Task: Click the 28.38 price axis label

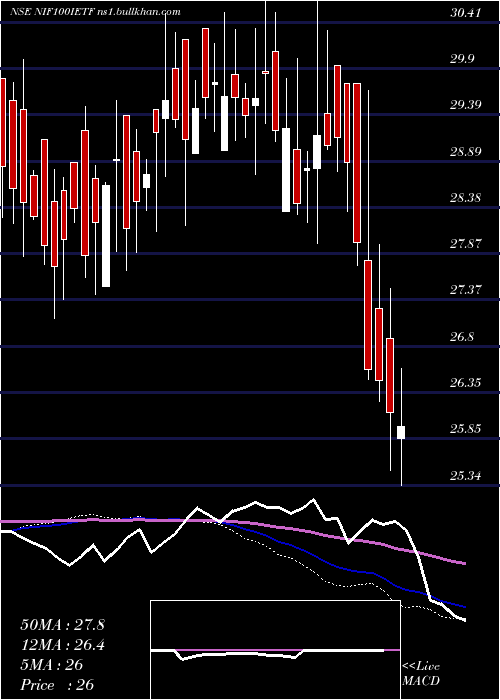Action: tap(466, 197)
